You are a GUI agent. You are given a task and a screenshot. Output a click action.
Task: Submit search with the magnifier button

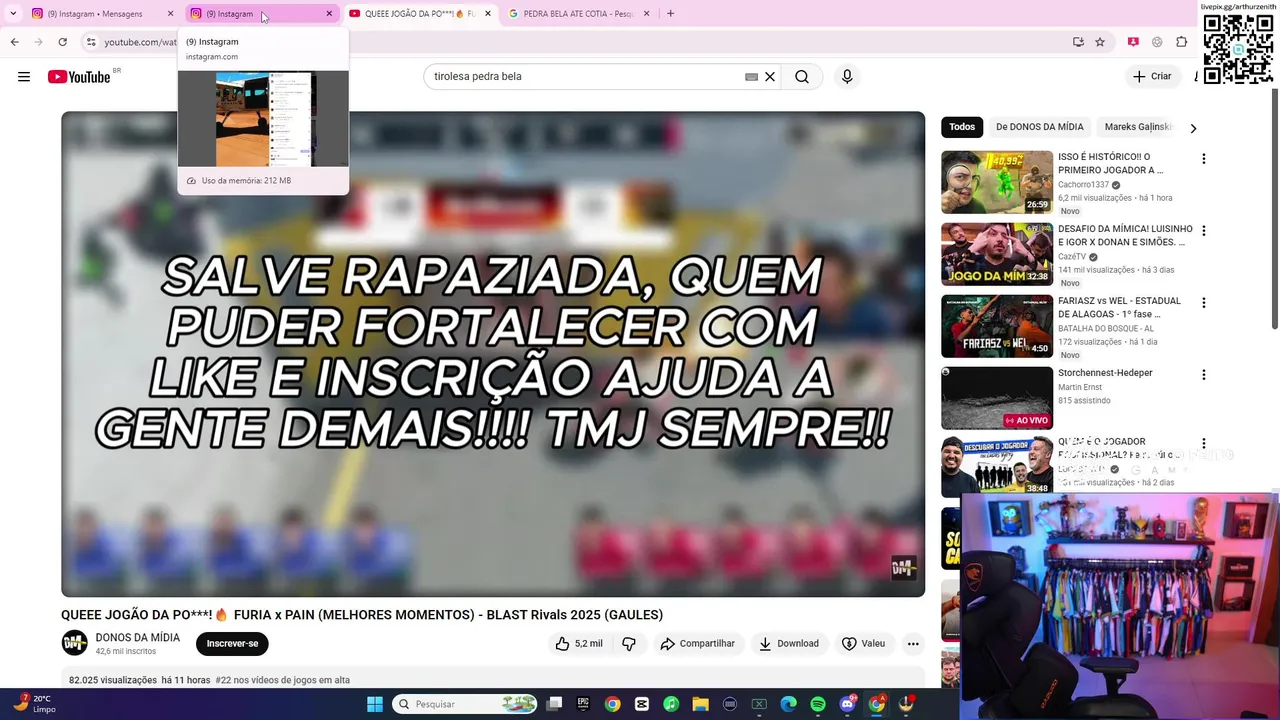(x=802, y=77)
